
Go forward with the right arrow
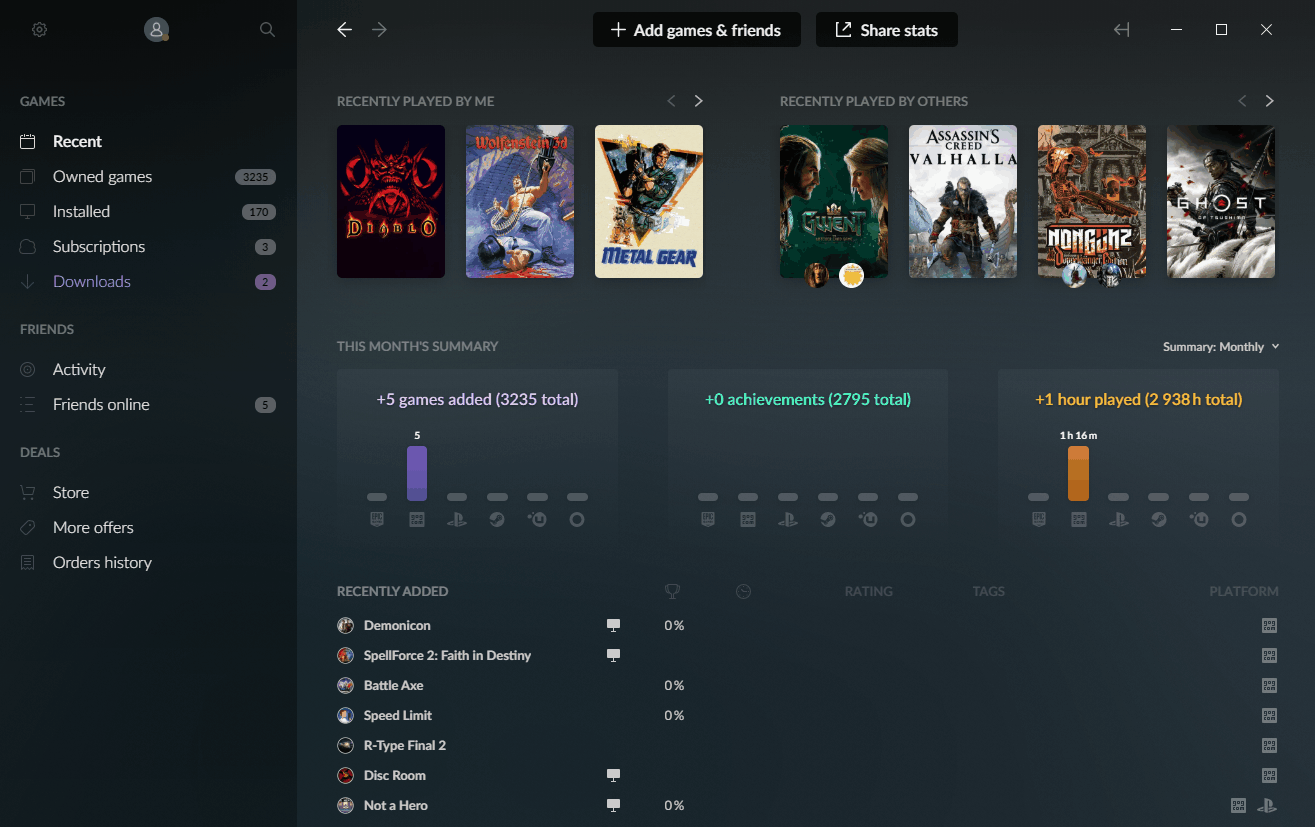(x=379, y=30)
